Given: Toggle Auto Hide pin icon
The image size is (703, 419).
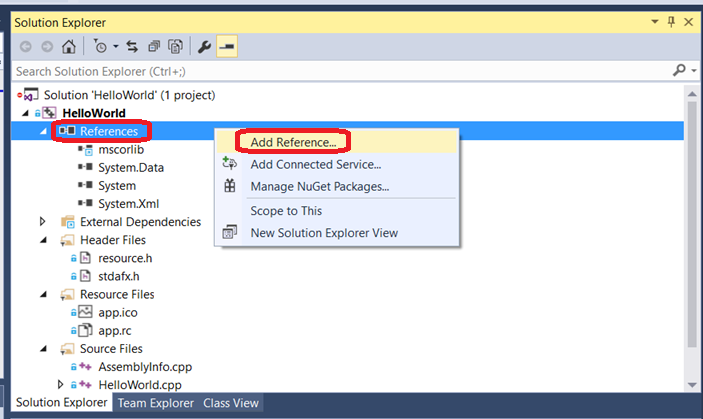Looking at the screenshot, I should click(x=671, y=22).
